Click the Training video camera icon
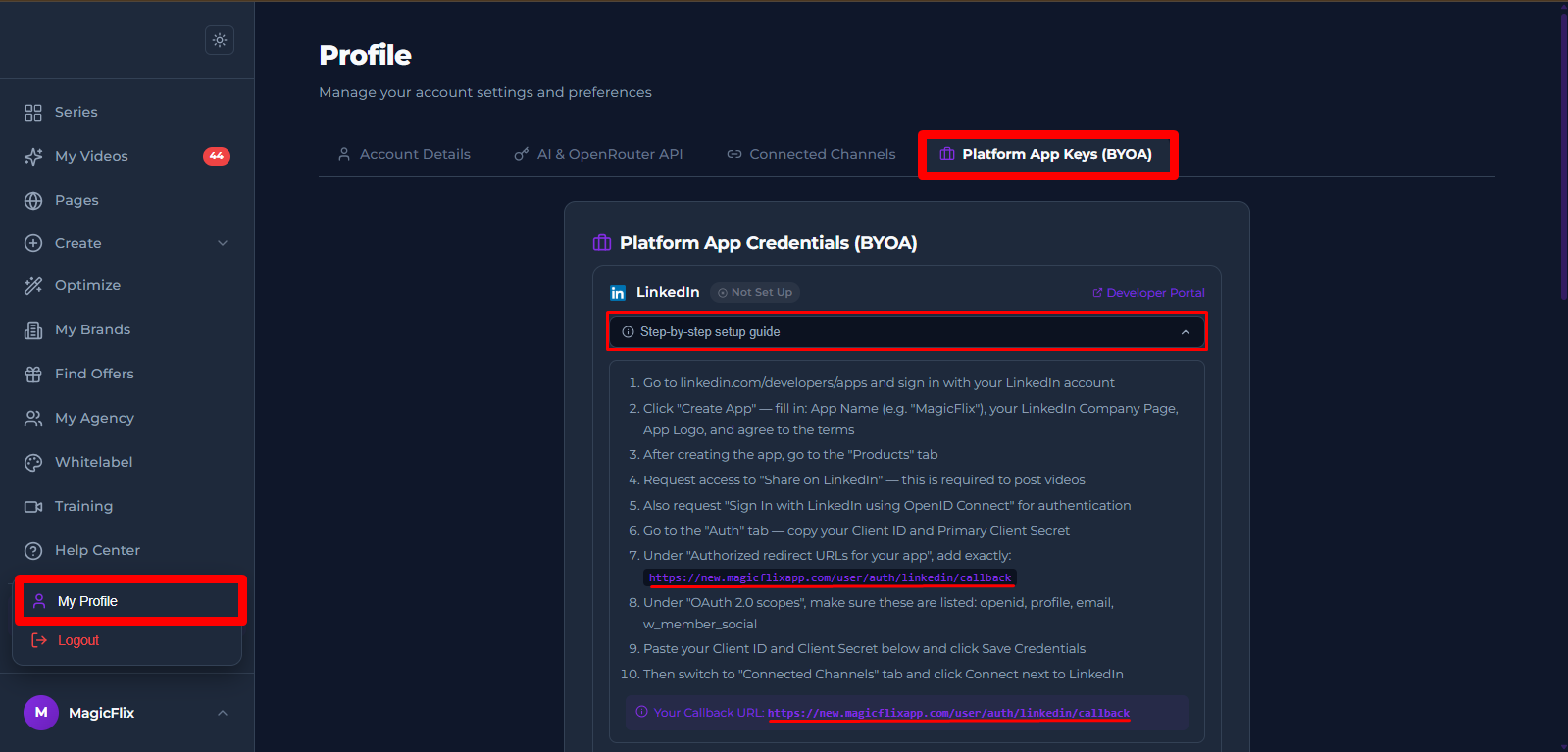Image resolution: width=1568 pixels, height=752 pixels. 33,507
